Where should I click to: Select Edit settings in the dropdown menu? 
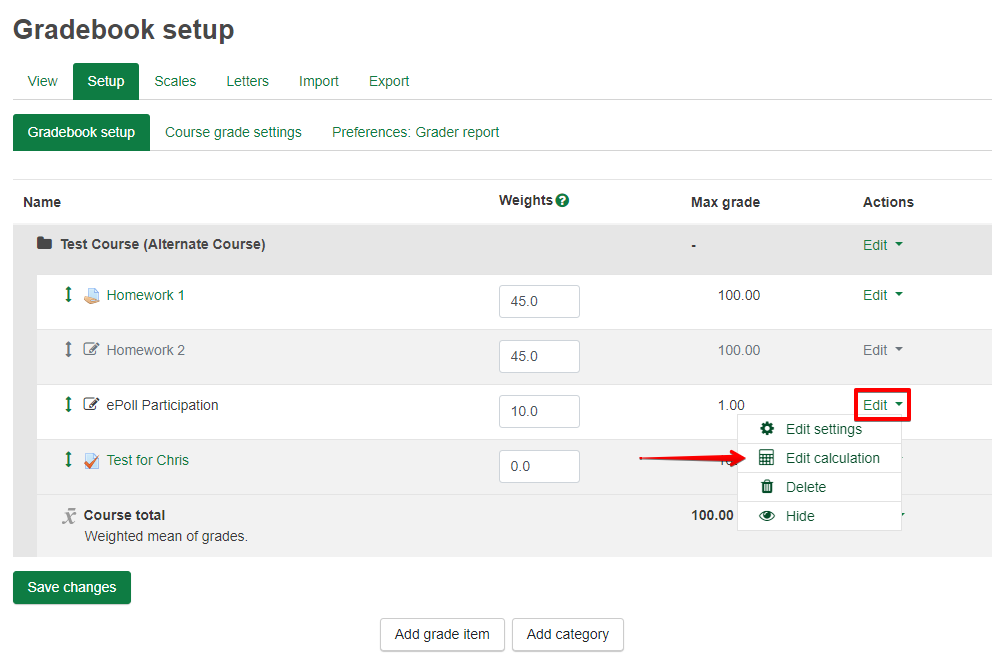823,429
